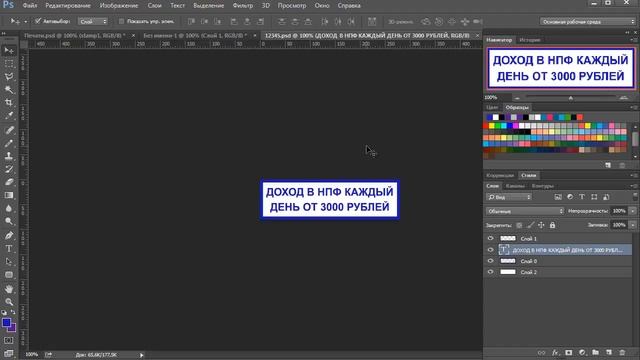Select the Eraser tool
This screenshot has height=360, width=640.
pos(9,182)
